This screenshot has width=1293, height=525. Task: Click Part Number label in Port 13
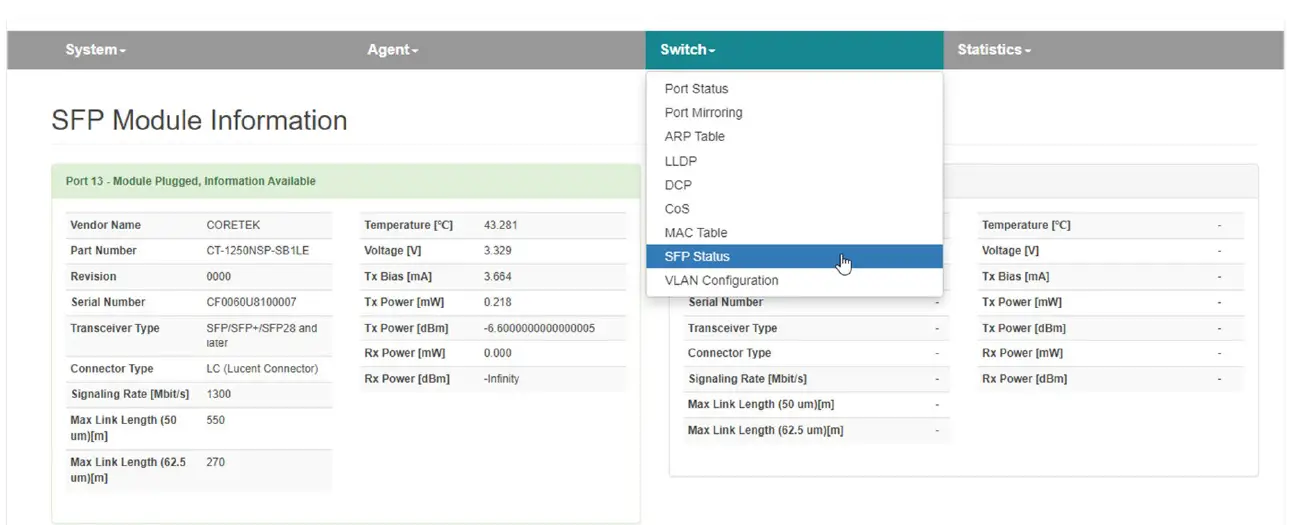(x=103, y=251)
